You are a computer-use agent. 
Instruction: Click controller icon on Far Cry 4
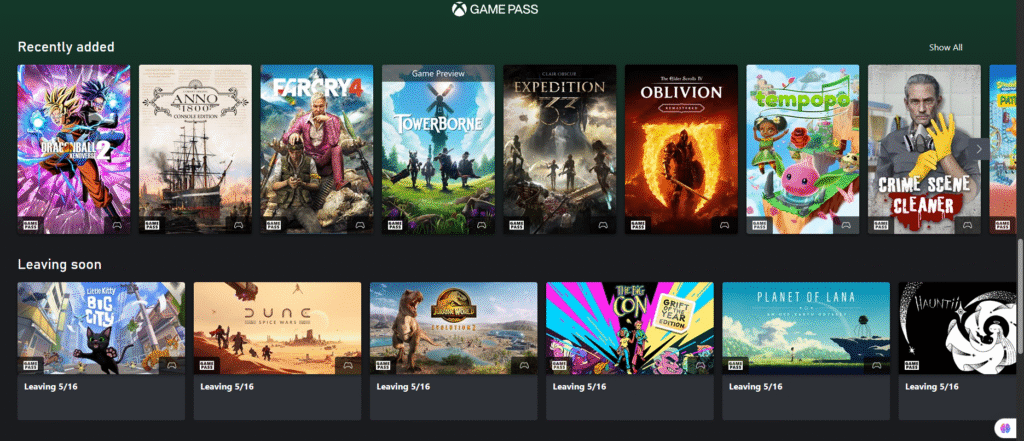[360, 225]
